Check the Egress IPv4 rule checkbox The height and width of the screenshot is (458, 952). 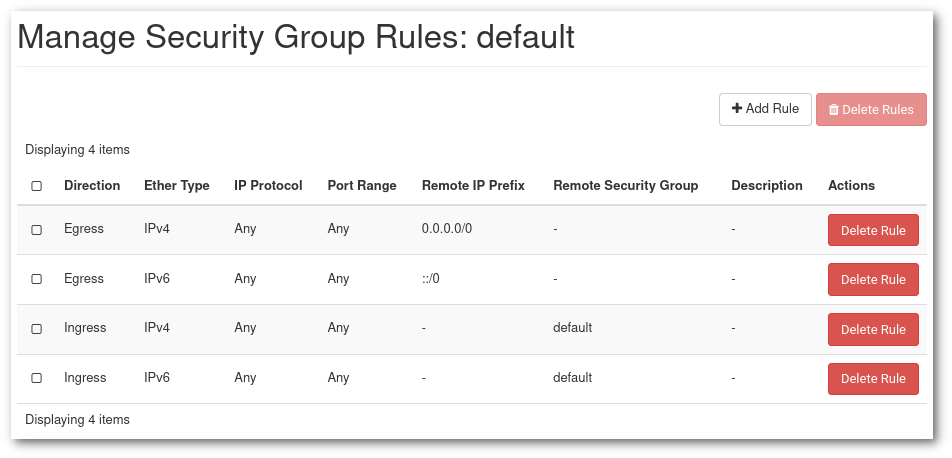pos(37,229)
